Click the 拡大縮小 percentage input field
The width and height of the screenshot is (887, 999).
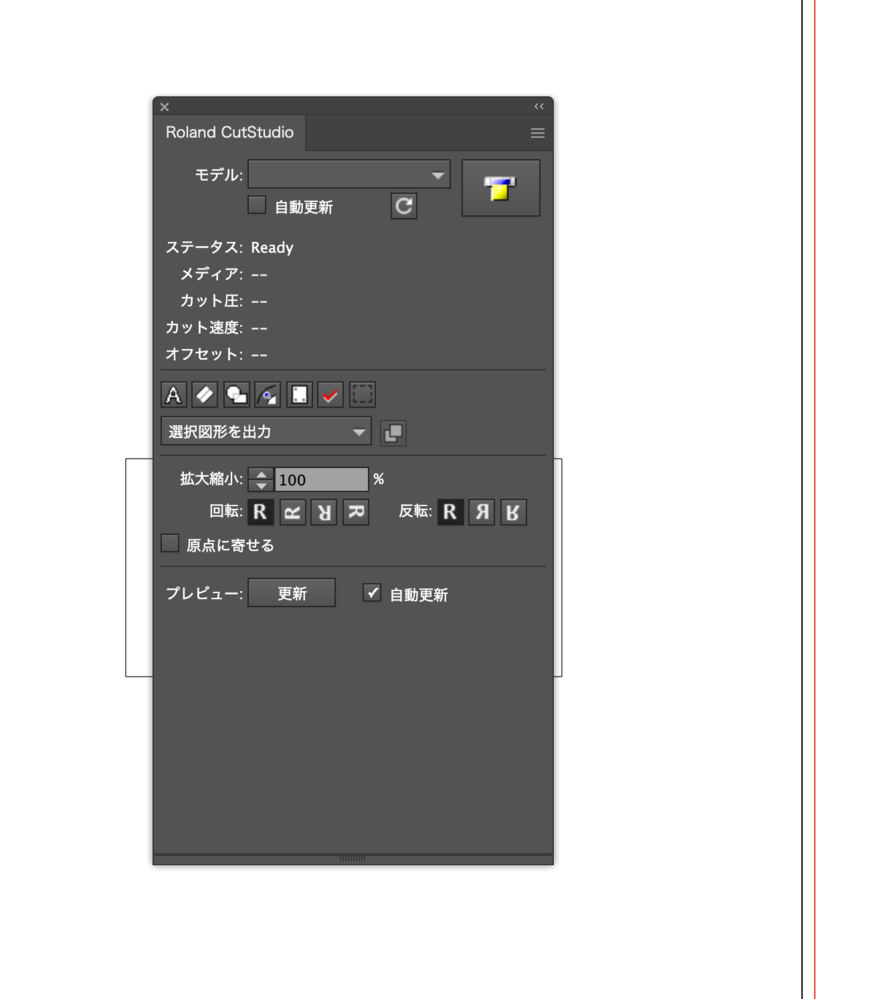(321, 480)
